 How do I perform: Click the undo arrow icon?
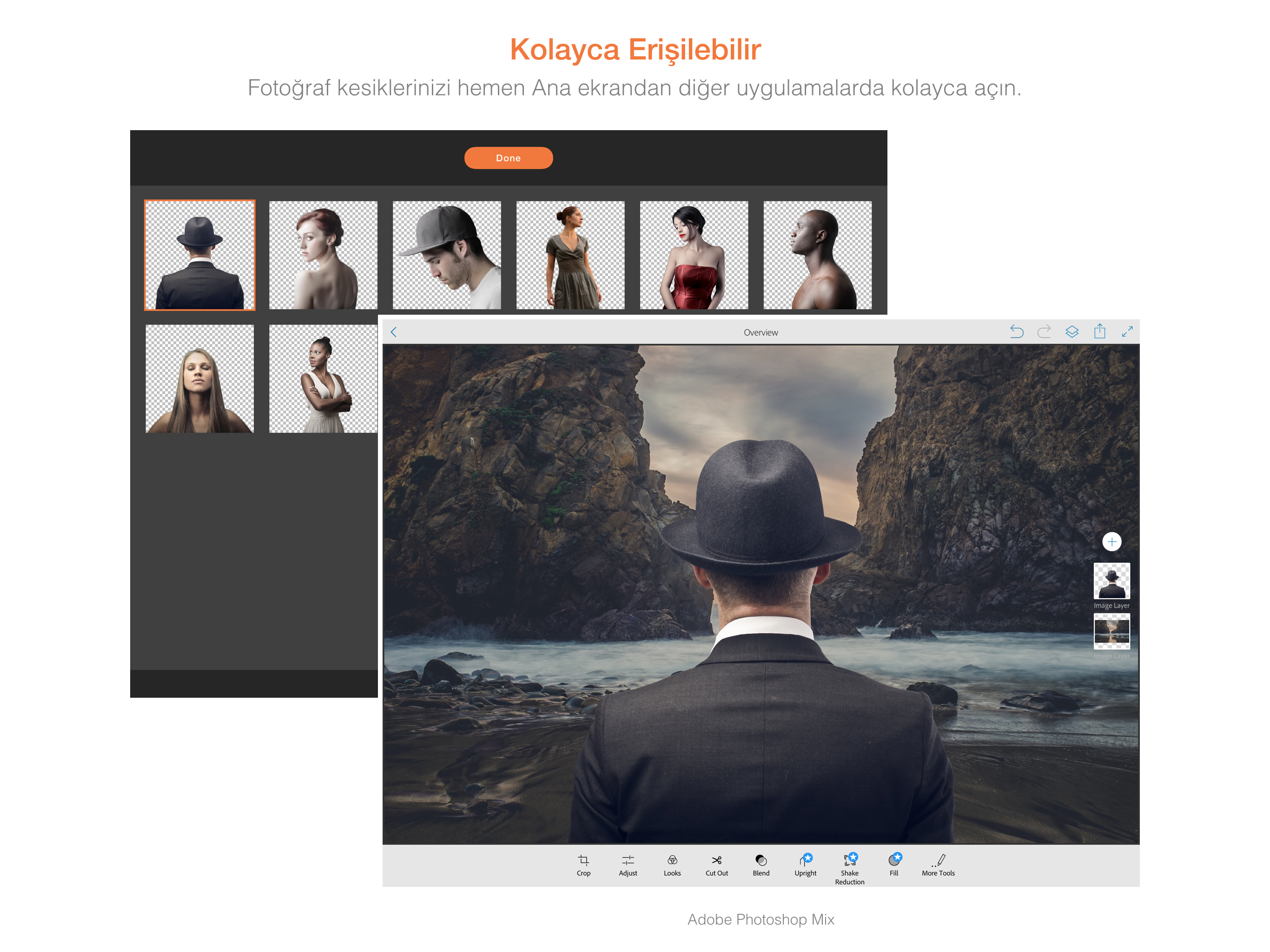(1016, 332)
